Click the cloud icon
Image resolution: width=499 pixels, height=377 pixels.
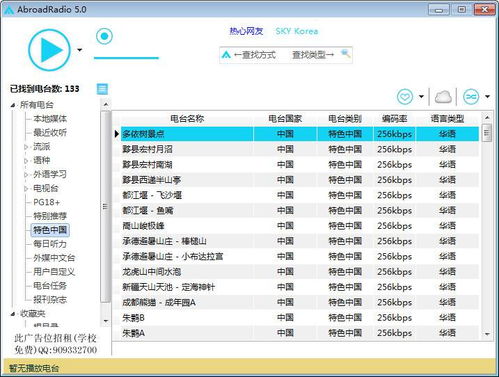443,97
